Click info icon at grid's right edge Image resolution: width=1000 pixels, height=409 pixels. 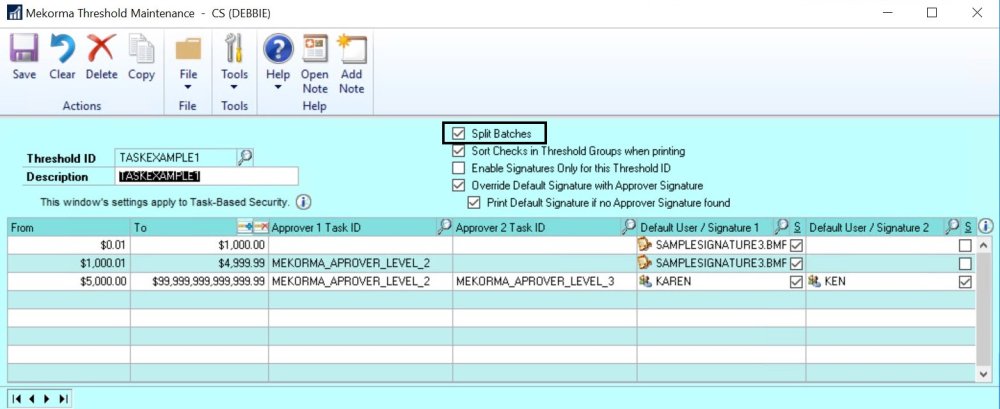[x=986, y=226]
